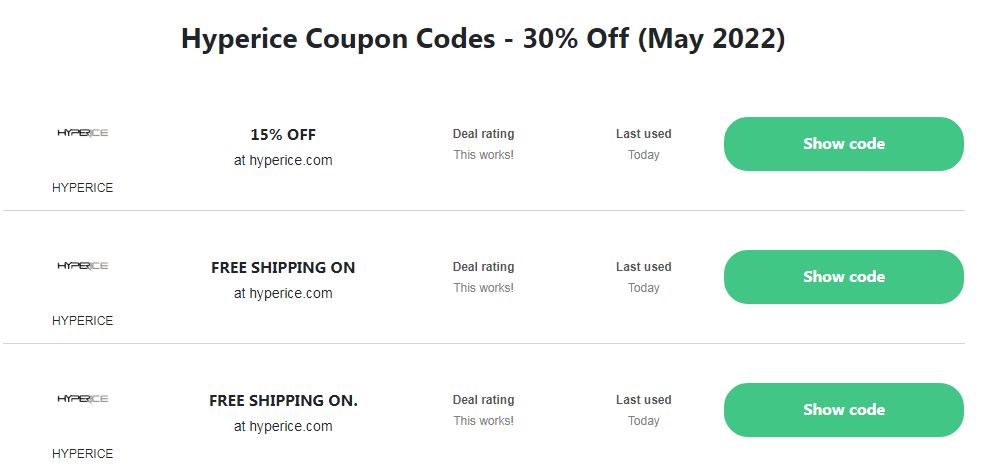Select the middle row's FREE SHIPPING ON title

coord(283,267)
